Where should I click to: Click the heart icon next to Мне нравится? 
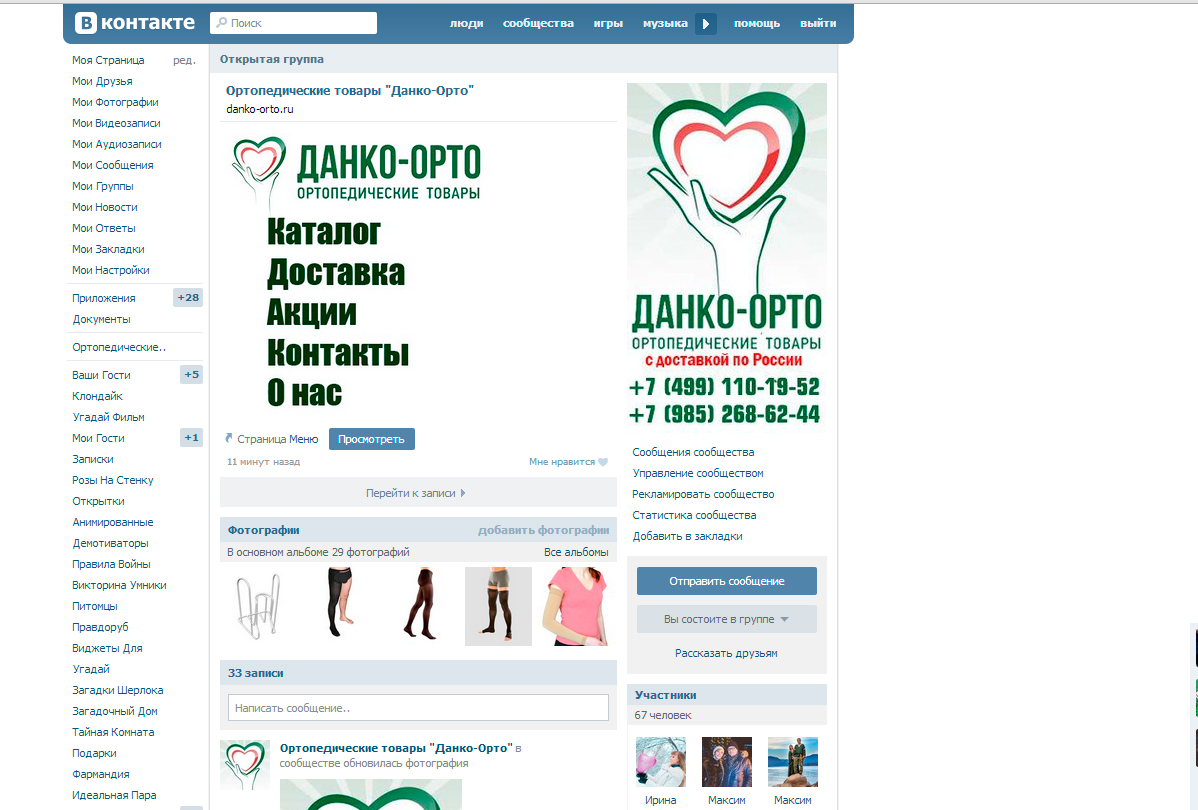pyautogui.click(x=603, y=462)
